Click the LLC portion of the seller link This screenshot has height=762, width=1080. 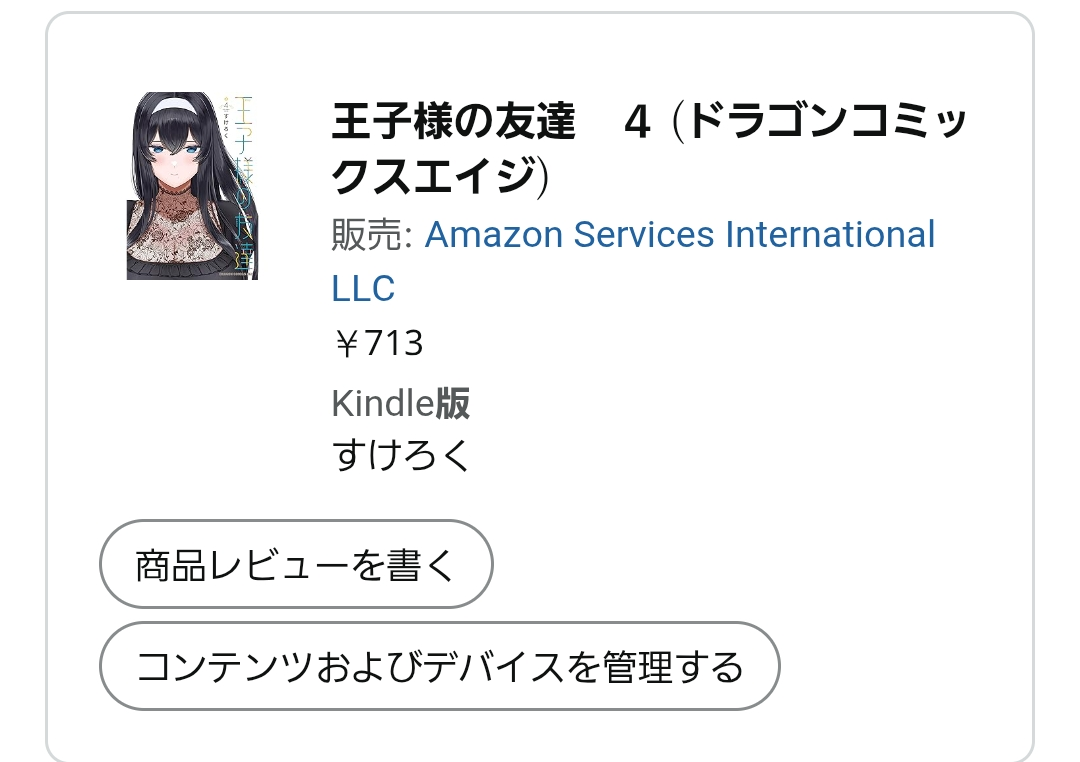pos(363,289)
